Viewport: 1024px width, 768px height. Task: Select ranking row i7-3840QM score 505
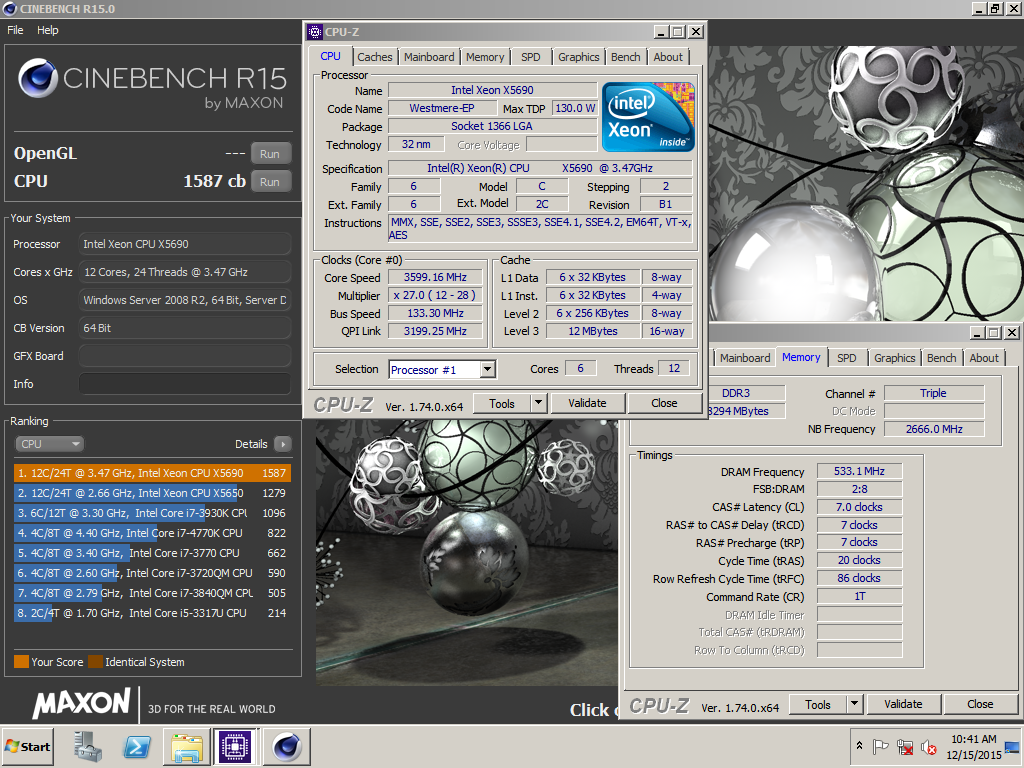point(152,593)
